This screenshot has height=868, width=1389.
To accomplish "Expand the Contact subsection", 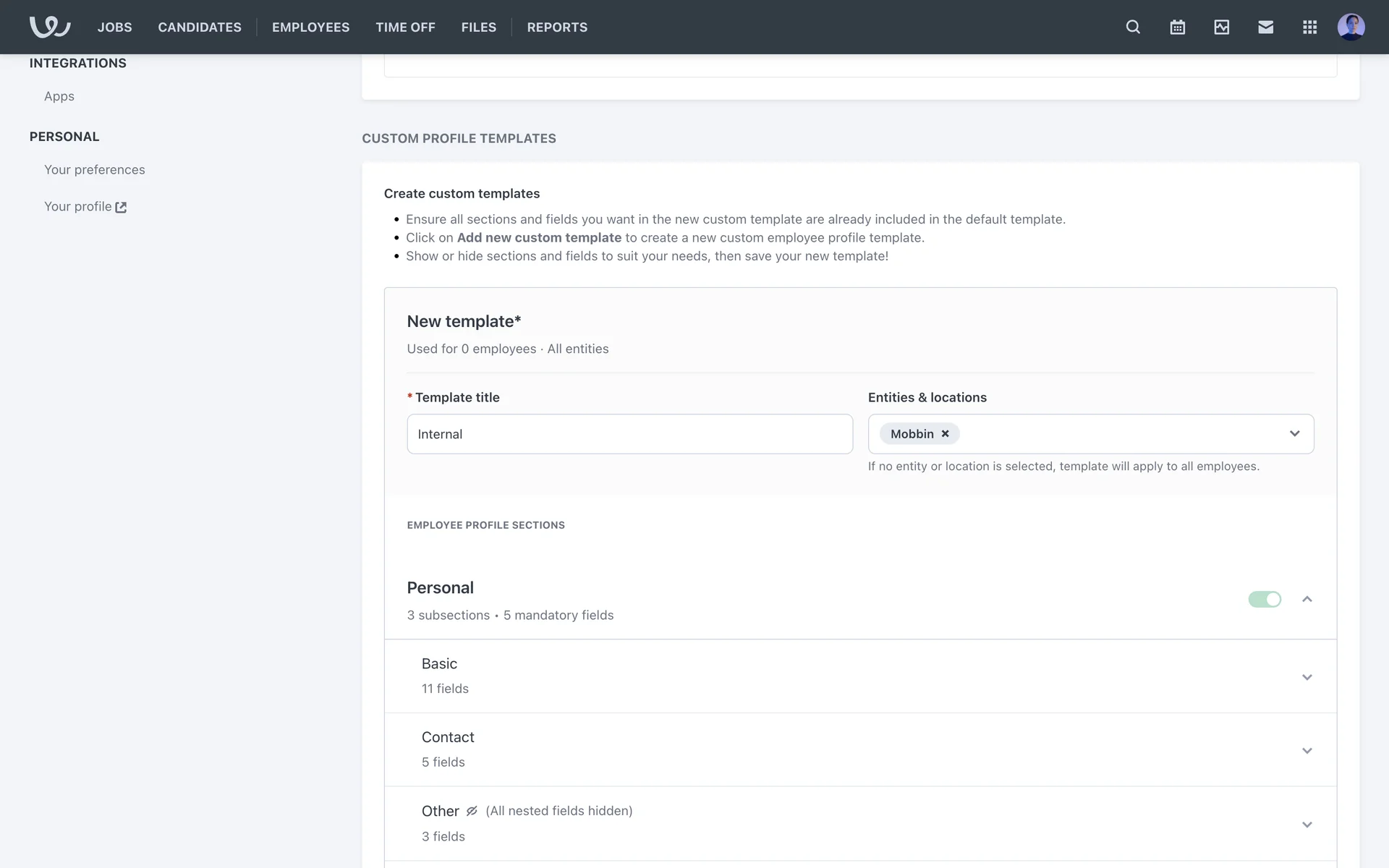I will click(1307, 751).
